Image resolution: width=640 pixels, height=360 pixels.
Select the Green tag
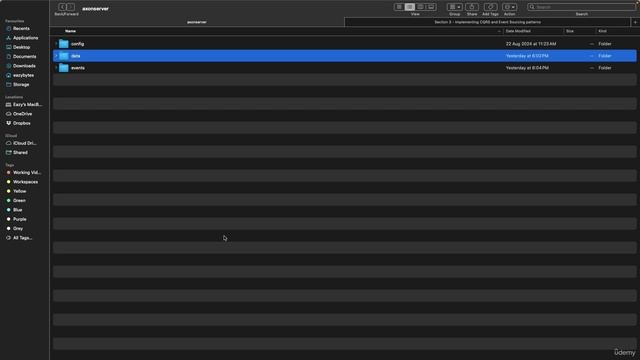[x=19, y=201]
